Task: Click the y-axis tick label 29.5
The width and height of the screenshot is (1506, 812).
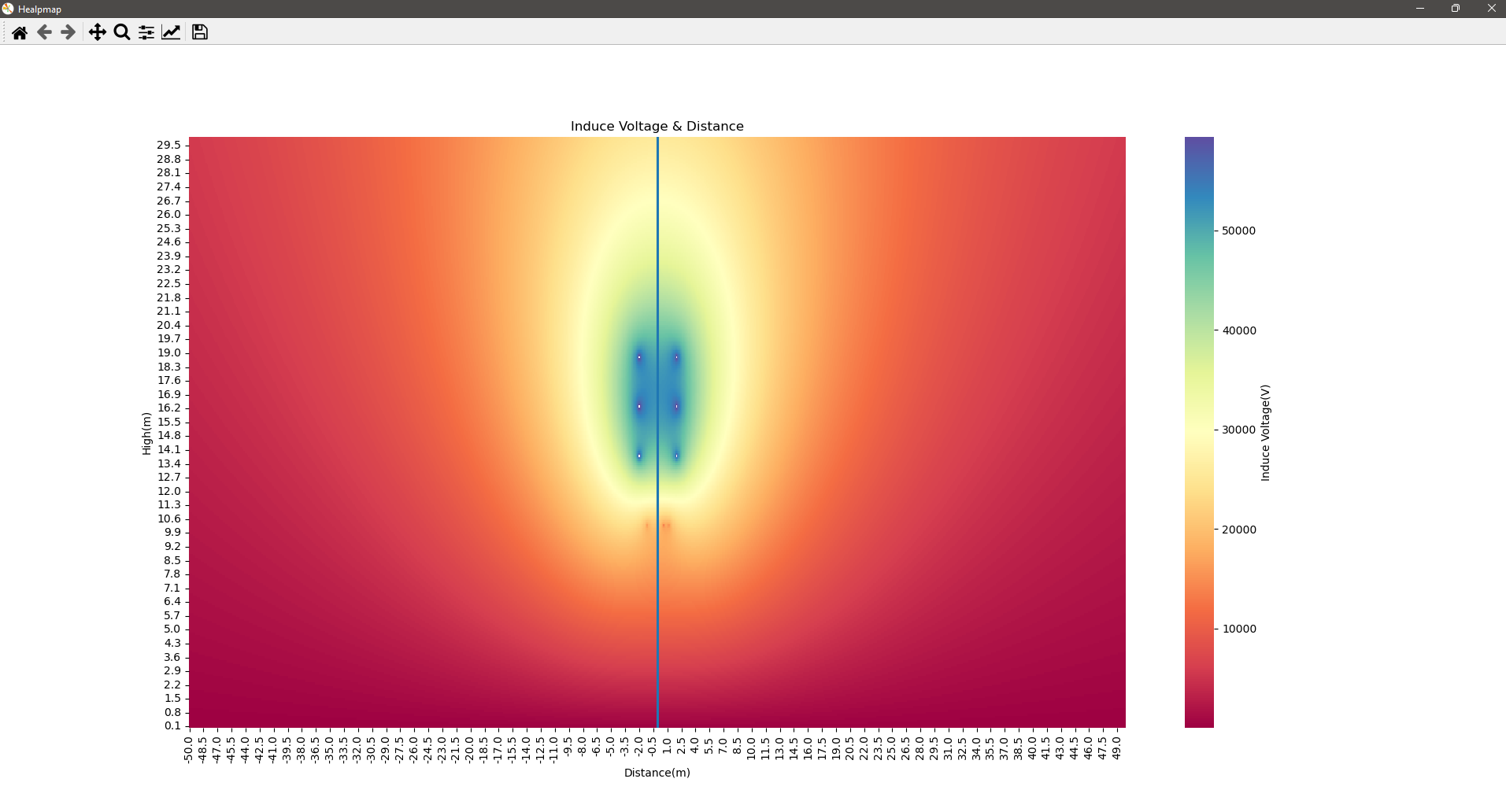Action: click(x=168, y=145)
